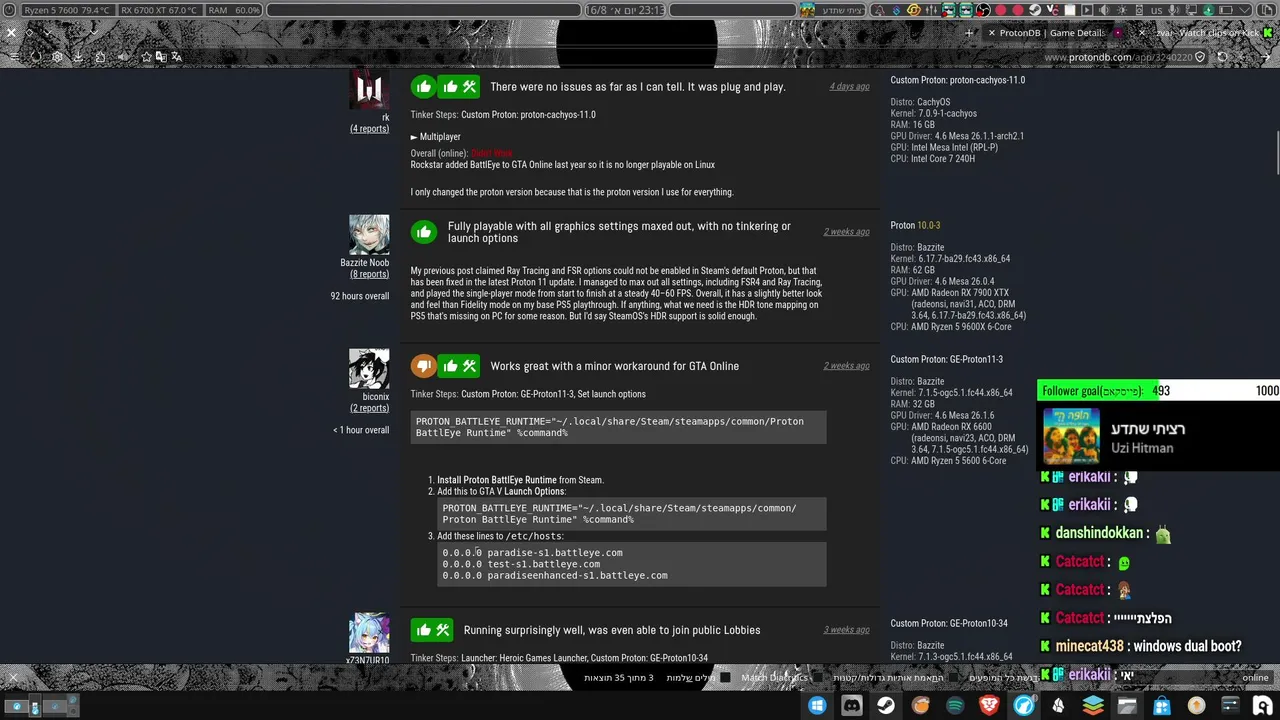
Task: Open rk's (4 reports) link
Action: 369,129
